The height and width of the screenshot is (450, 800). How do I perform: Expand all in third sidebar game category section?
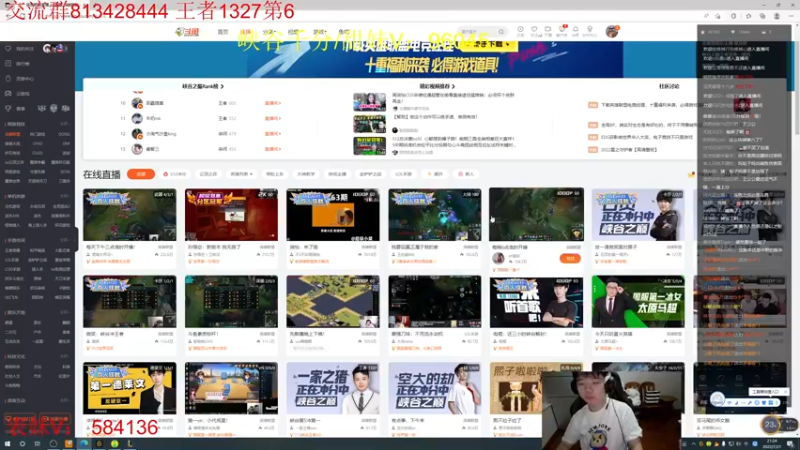pos(65,240)
